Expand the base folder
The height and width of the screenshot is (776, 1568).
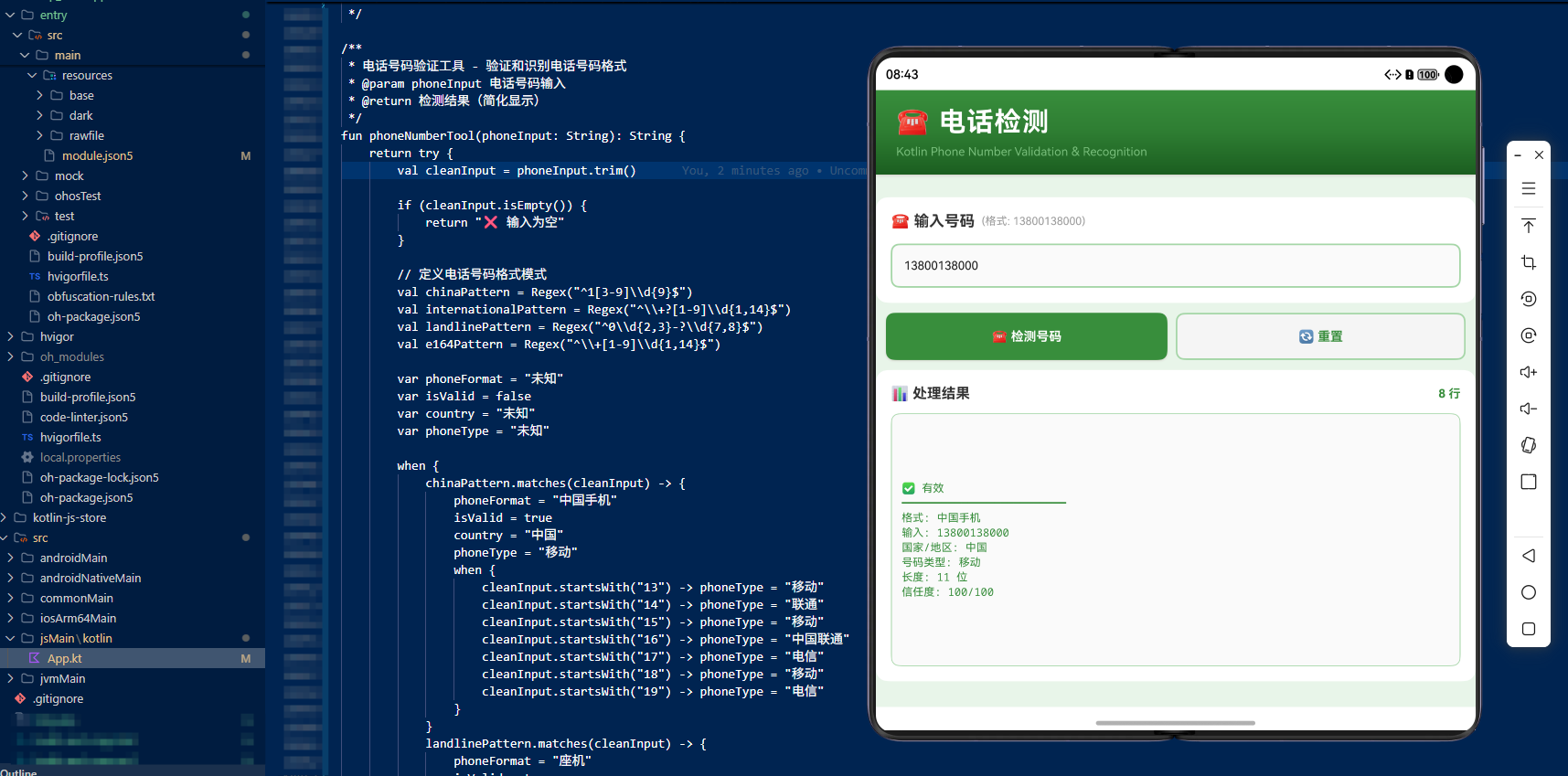pyautogui.click(x=39, y=95)
